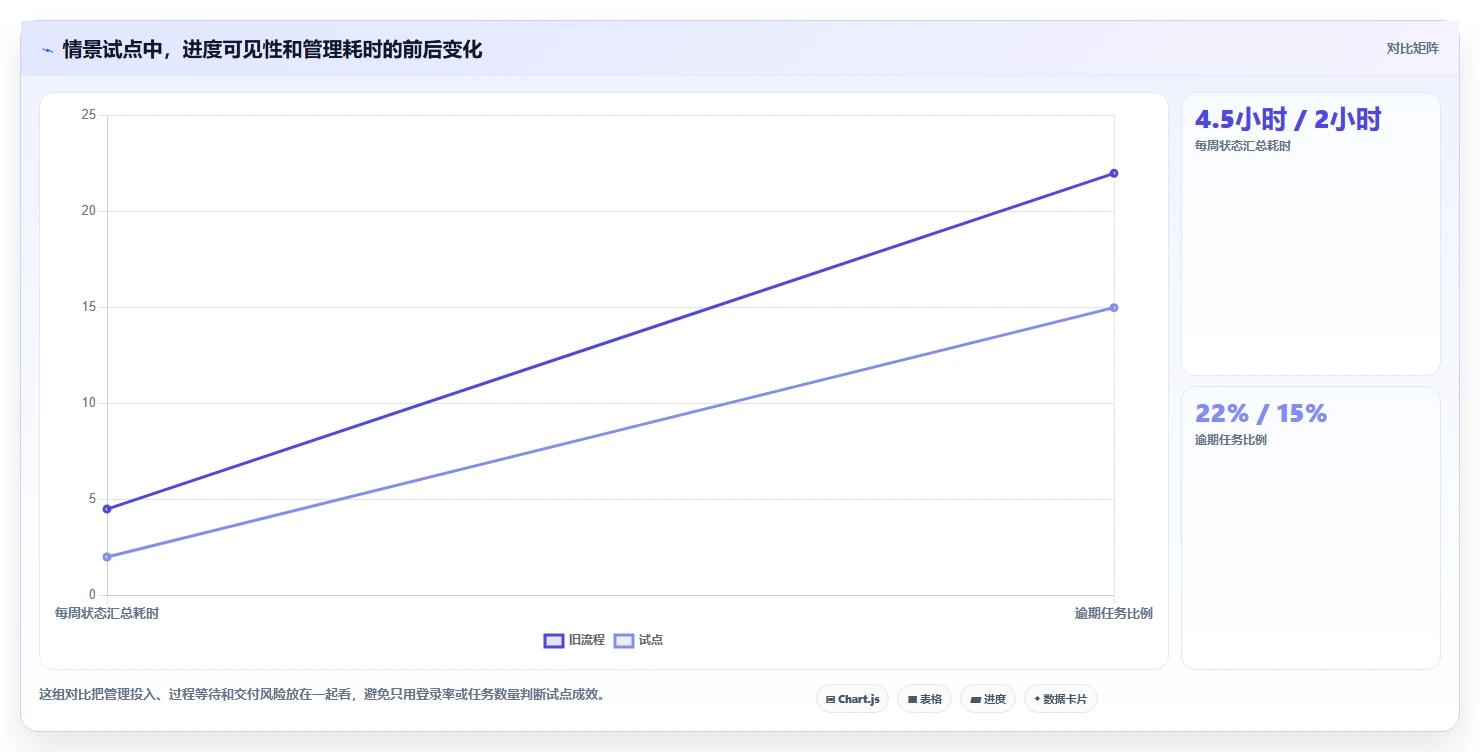The height and width of the screenshot is (752, 1480).
Task: Click the y-axis tick label 15
Action: coord(89,307)
